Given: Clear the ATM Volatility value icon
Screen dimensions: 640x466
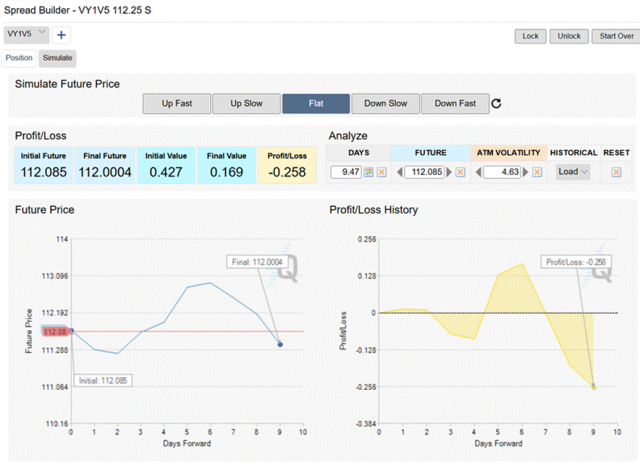Looking at the screenshot, I should (x=537, y=172).
